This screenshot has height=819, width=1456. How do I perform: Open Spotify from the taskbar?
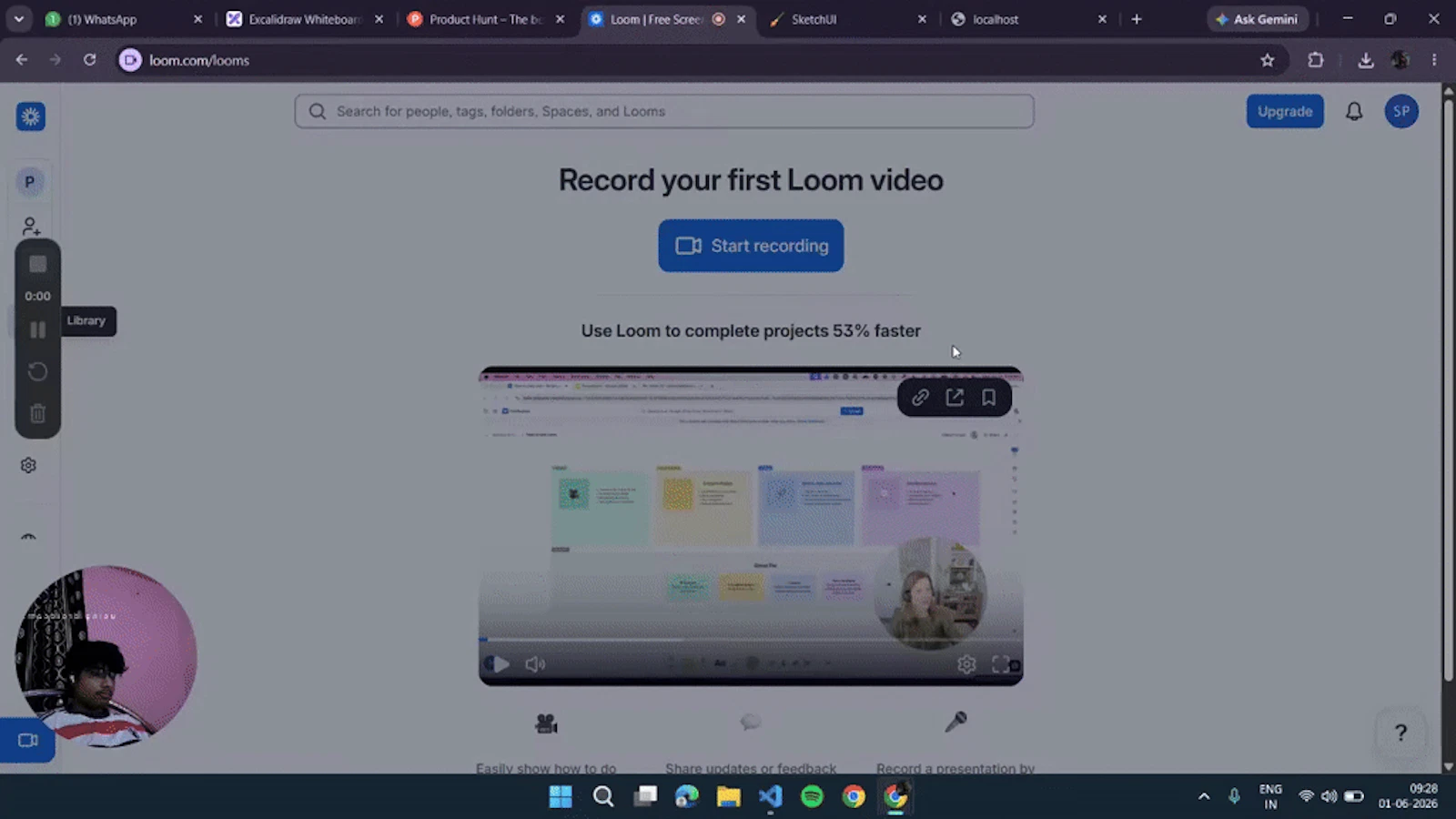click(812, 797)
